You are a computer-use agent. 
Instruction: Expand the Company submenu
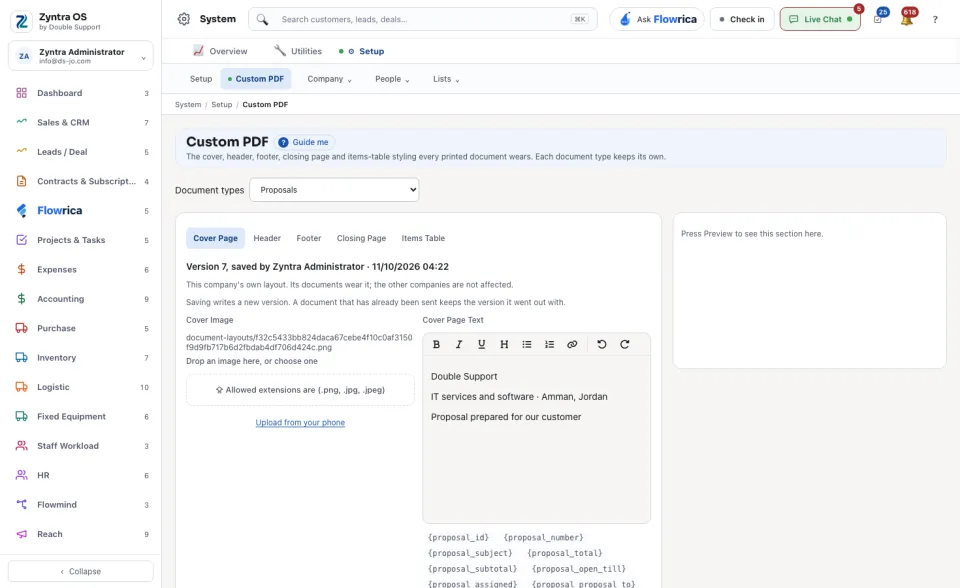pos(329,79)
